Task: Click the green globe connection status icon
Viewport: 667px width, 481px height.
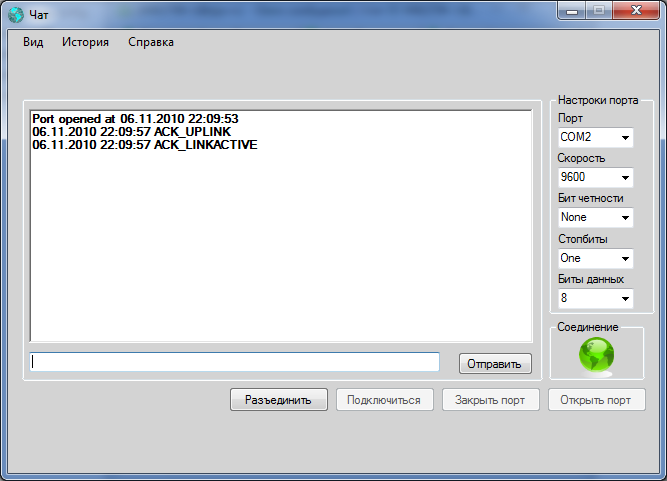Action: [596, 356]
